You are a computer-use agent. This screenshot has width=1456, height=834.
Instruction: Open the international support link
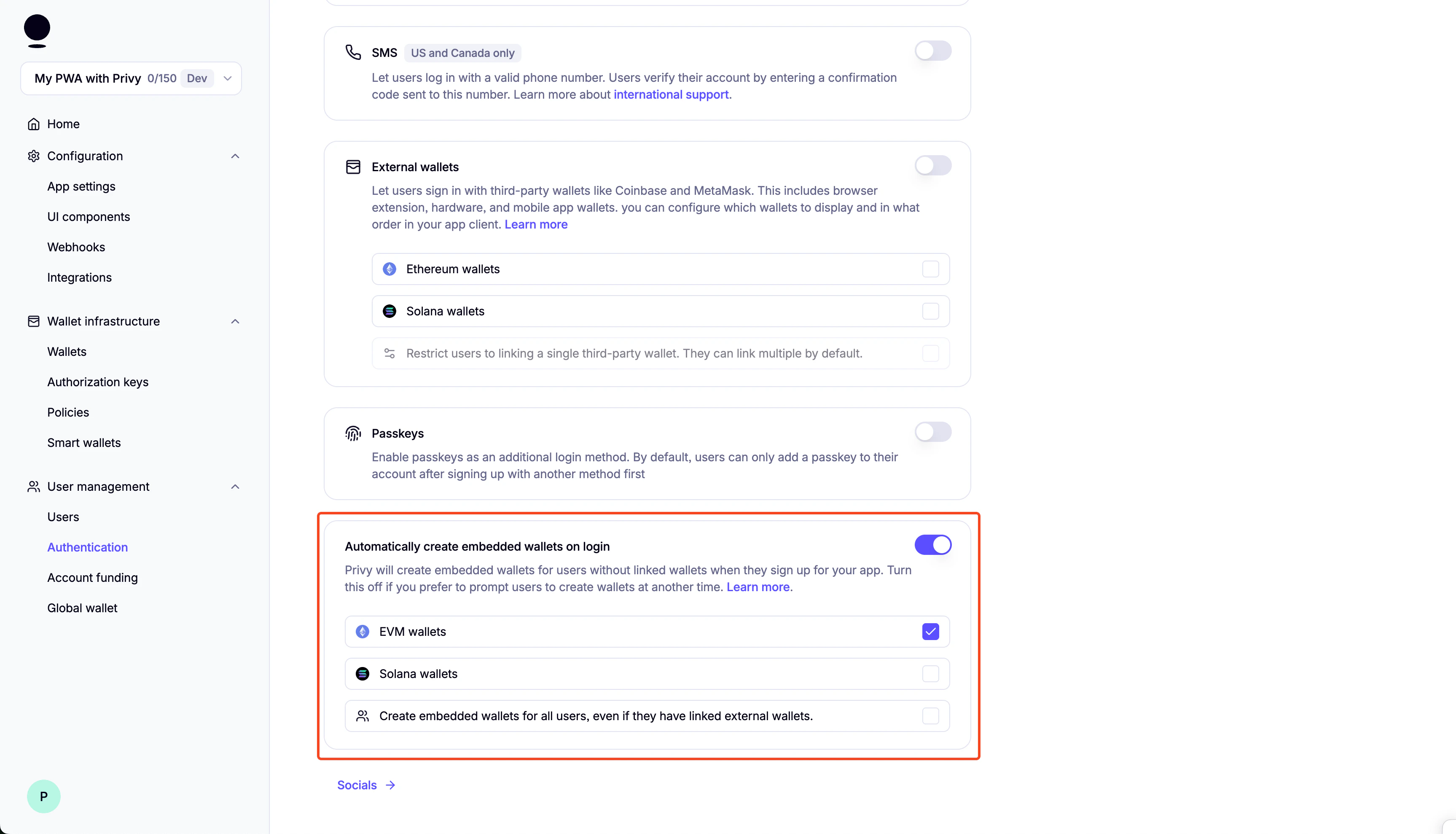pyautogui.click(x=671, y=94)
